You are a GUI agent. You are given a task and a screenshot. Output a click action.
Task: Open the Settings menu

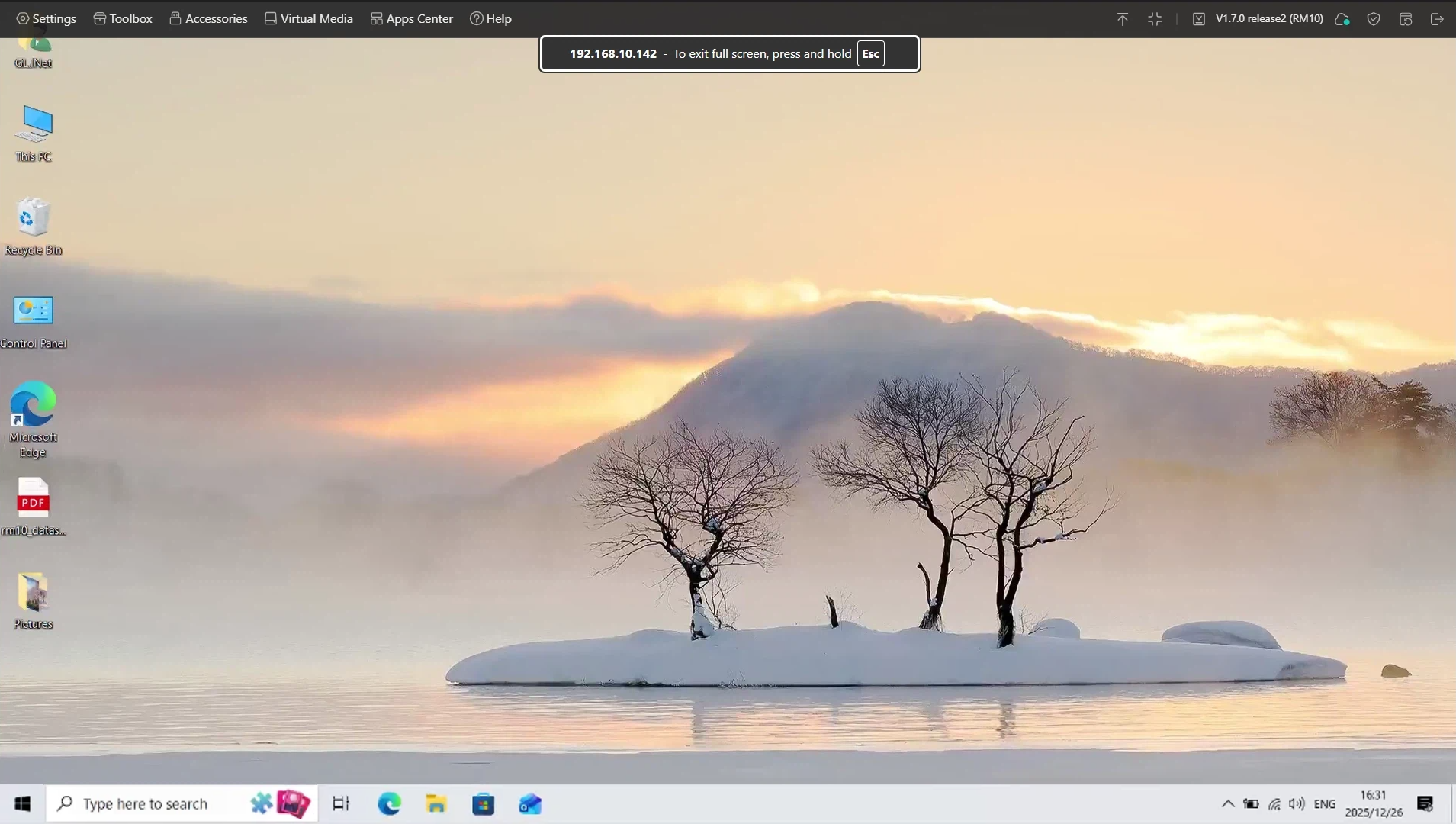(x=46, y=18)
